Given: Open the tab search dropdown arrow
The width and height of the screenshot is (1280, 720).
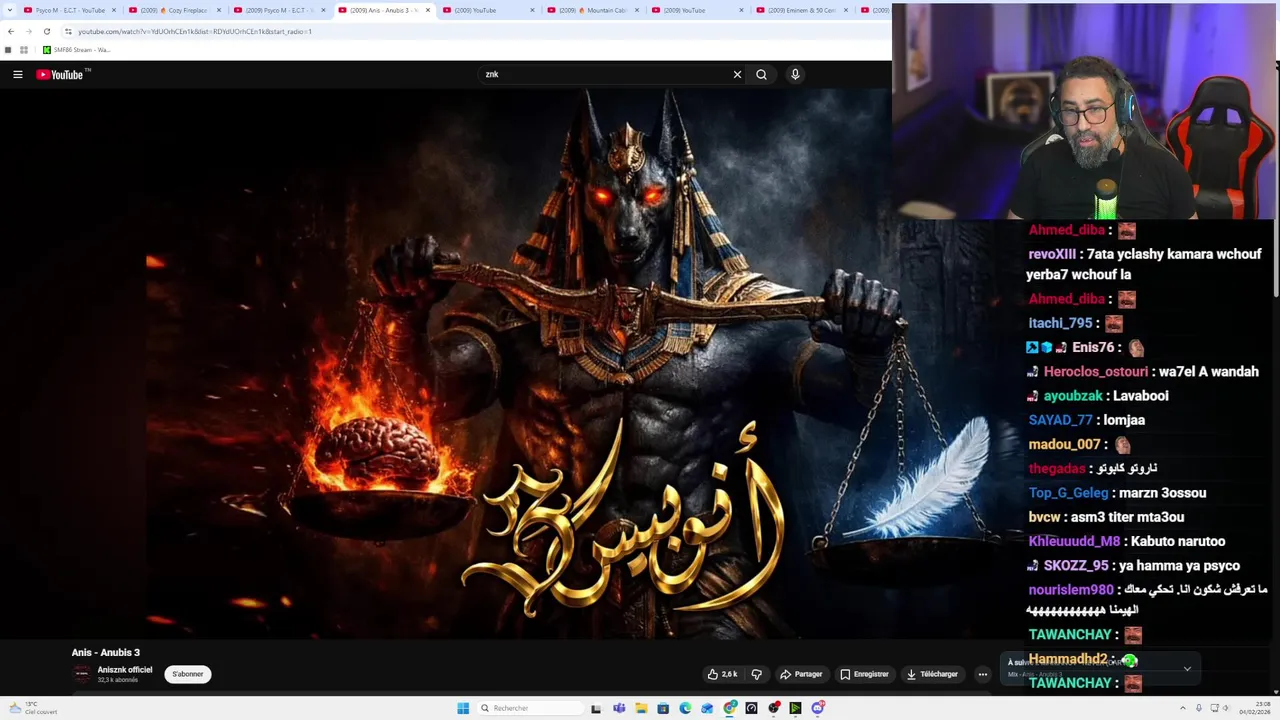Looking at the screenshot, I should pyautogui.click(x=9, y=10).
